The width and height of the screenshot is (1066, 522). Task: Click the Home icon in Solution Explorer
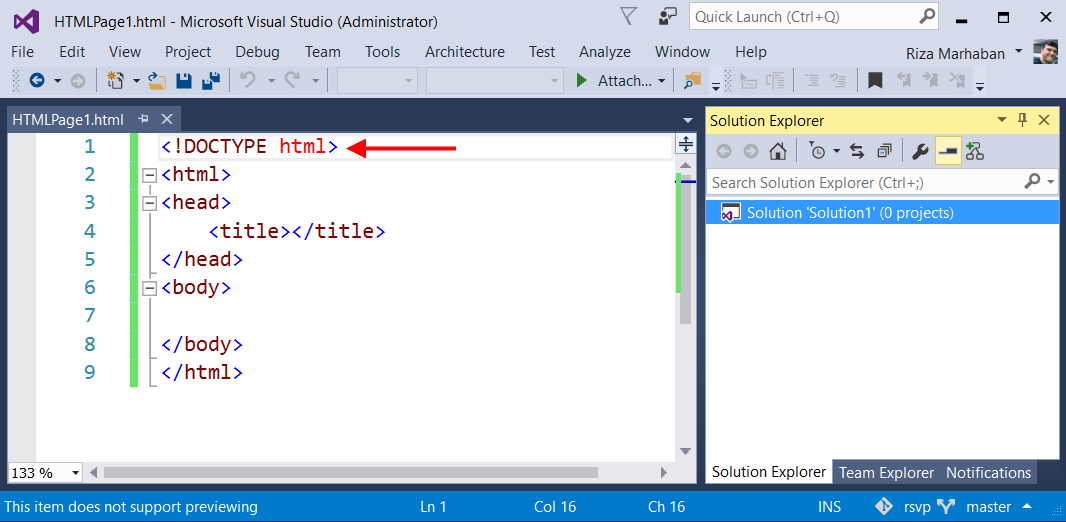(x=777, y=151)
